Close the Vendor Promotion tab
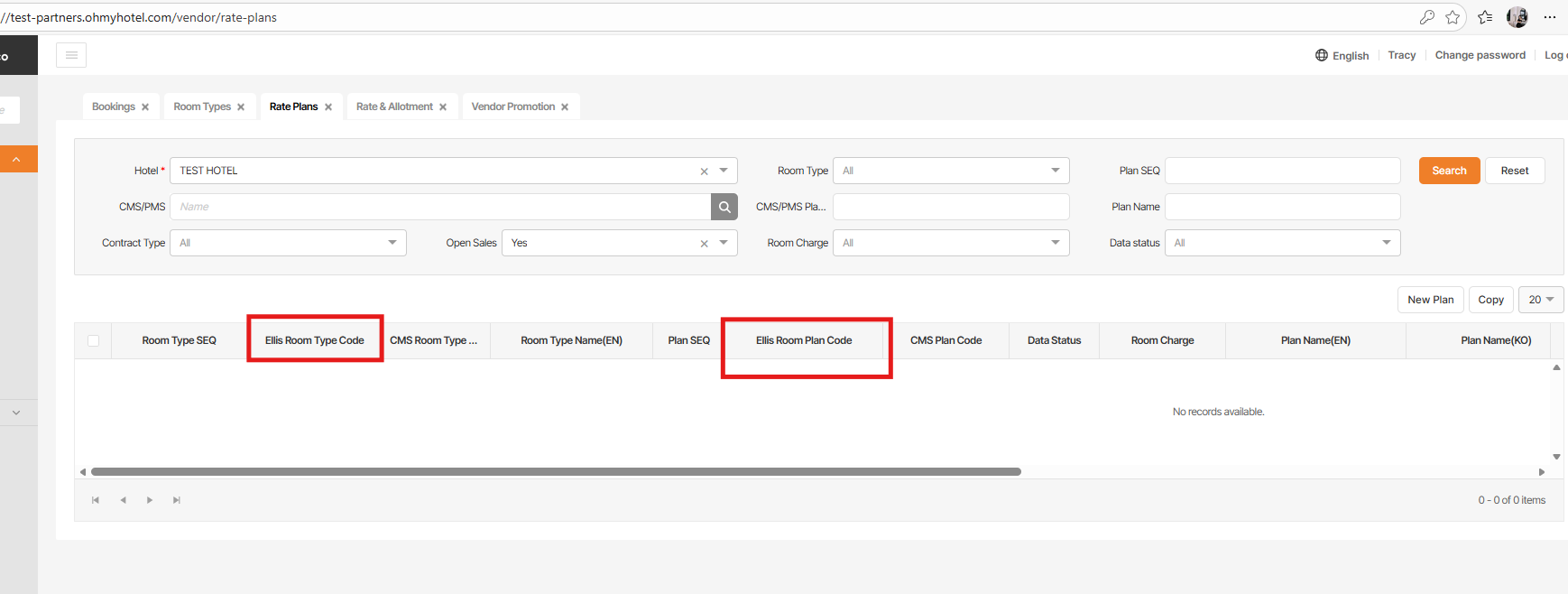The height and width of the screenshot is (594, 1568). click(565, 107)
